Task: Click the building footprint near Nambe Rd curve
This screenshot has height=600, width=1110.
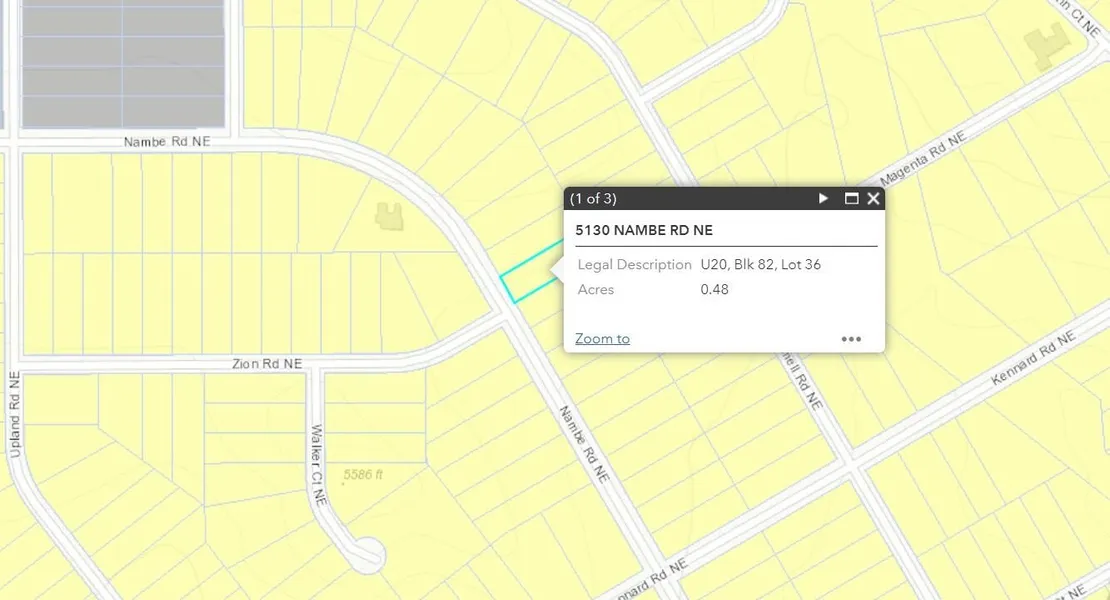Action: click(387, 214)
